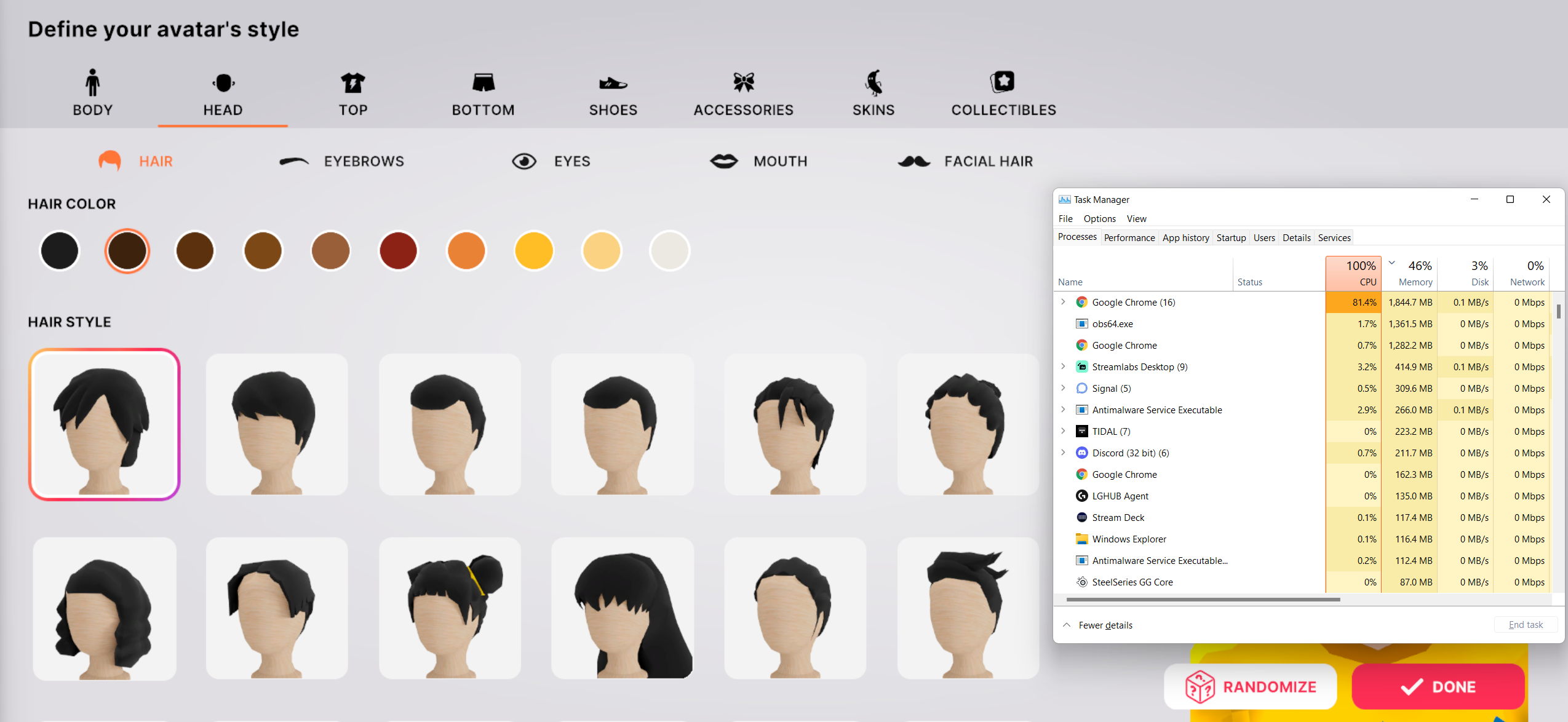This screenshot has height=722, width=1568.
Task: Open the Body category icon
Action: (92, 82)
